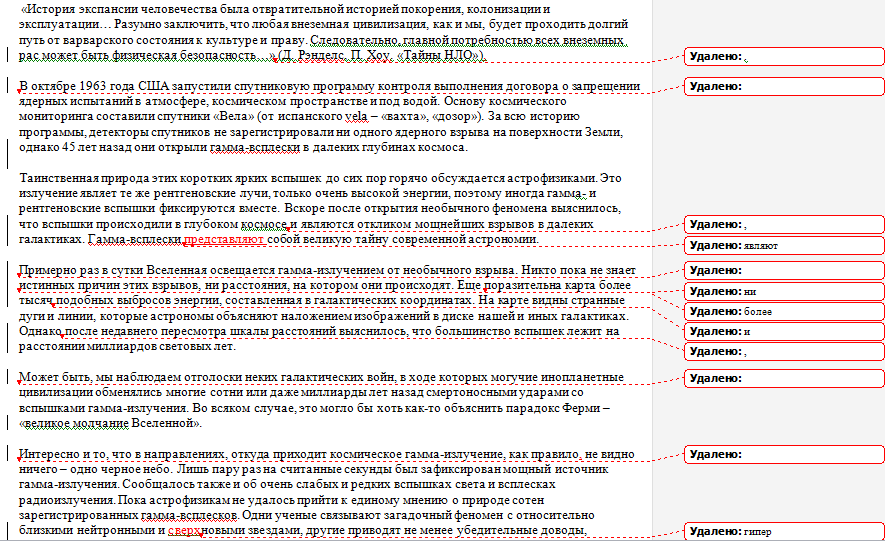Click the words 'Примерно раз в сутки'
This screenshot has height=541, width=885.
pyautogui.click(x=81, y=270)
